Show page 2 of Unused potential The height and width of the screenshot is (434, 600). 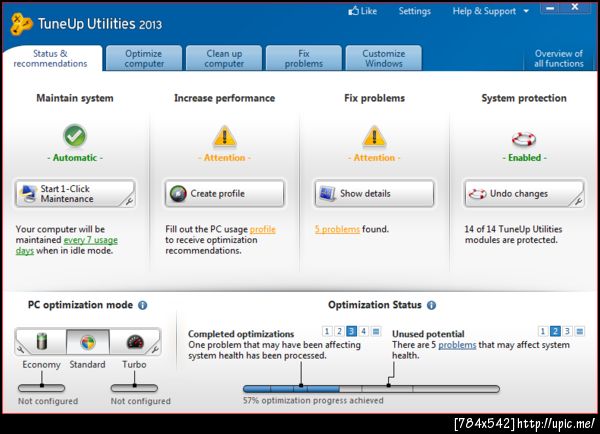[x=555, y=331]
